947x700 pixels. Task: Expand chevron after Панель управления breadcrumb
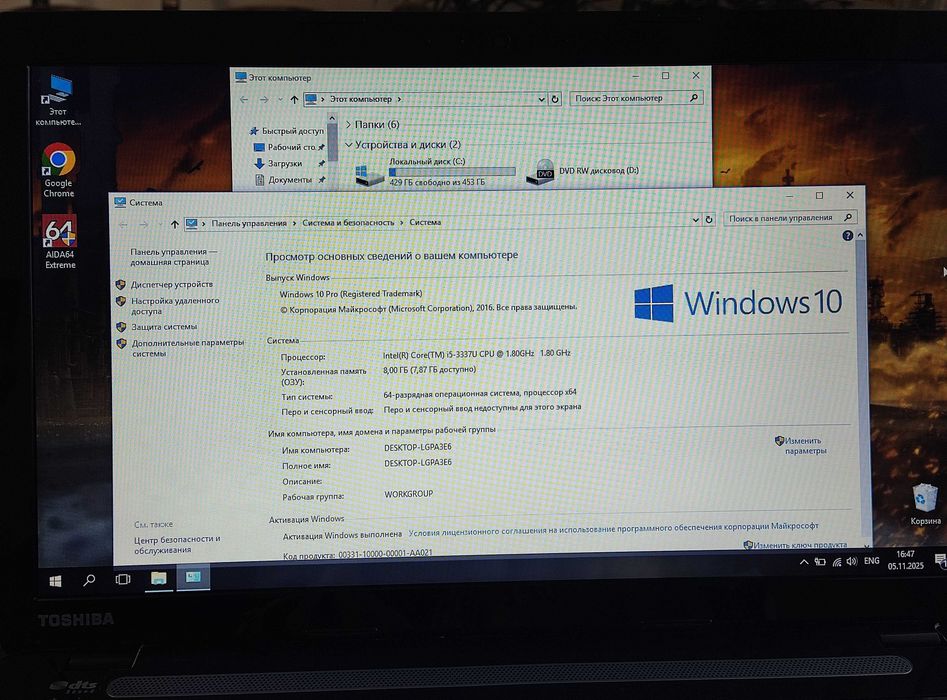[294, 223]
